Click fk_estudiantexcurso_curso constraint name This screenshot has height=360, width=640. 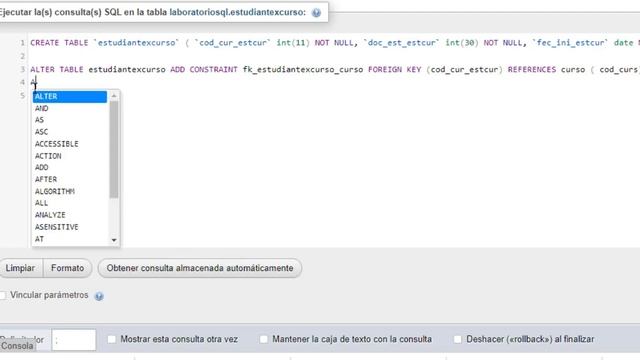click(x=303, y=69)
